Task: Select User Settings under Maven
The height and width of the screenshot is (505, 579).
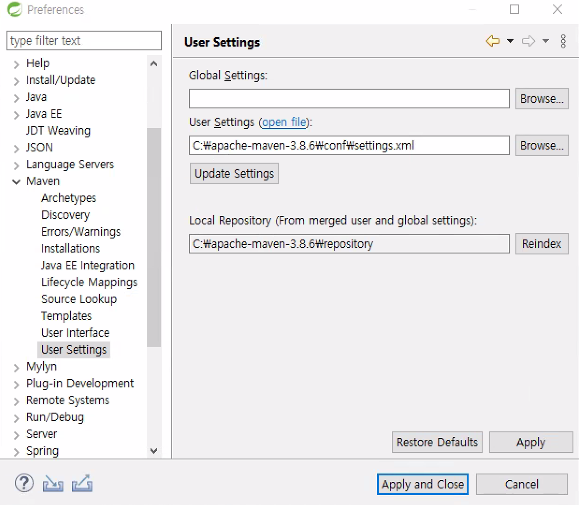Action: point(74,350)
